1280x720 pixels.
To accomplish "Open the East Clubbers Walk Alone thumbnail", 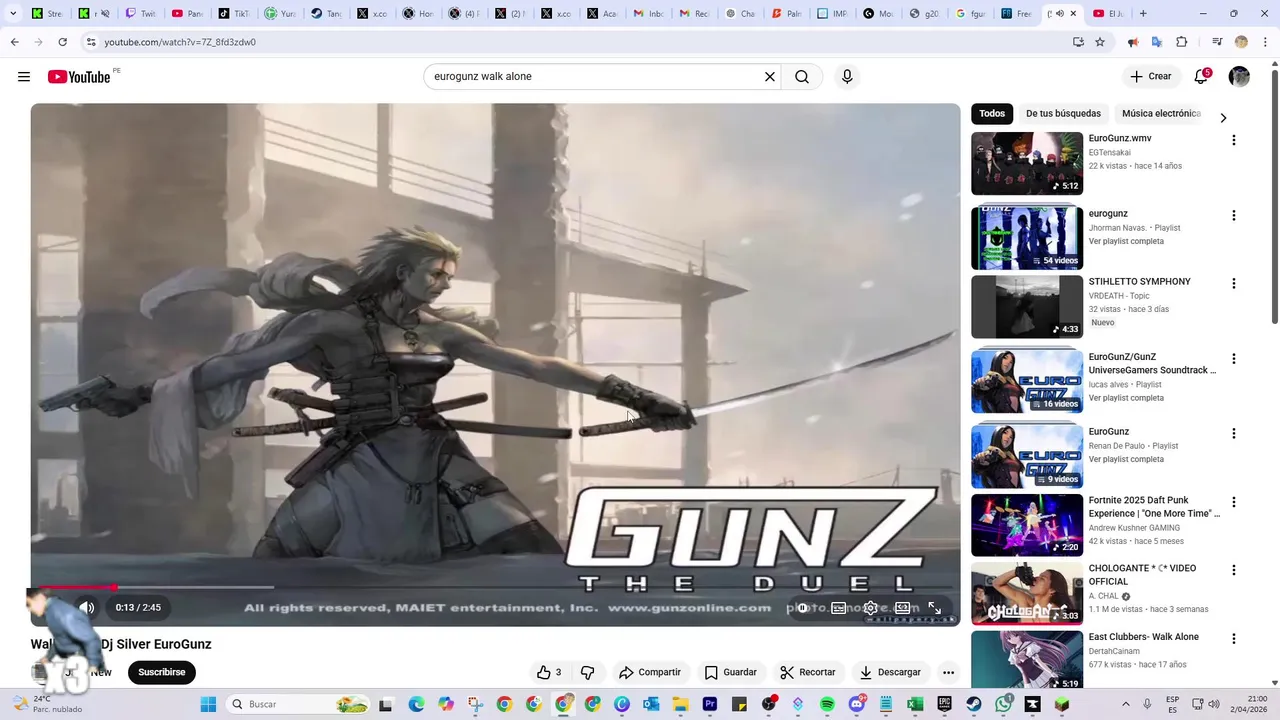I will (x=1027, y=660).
